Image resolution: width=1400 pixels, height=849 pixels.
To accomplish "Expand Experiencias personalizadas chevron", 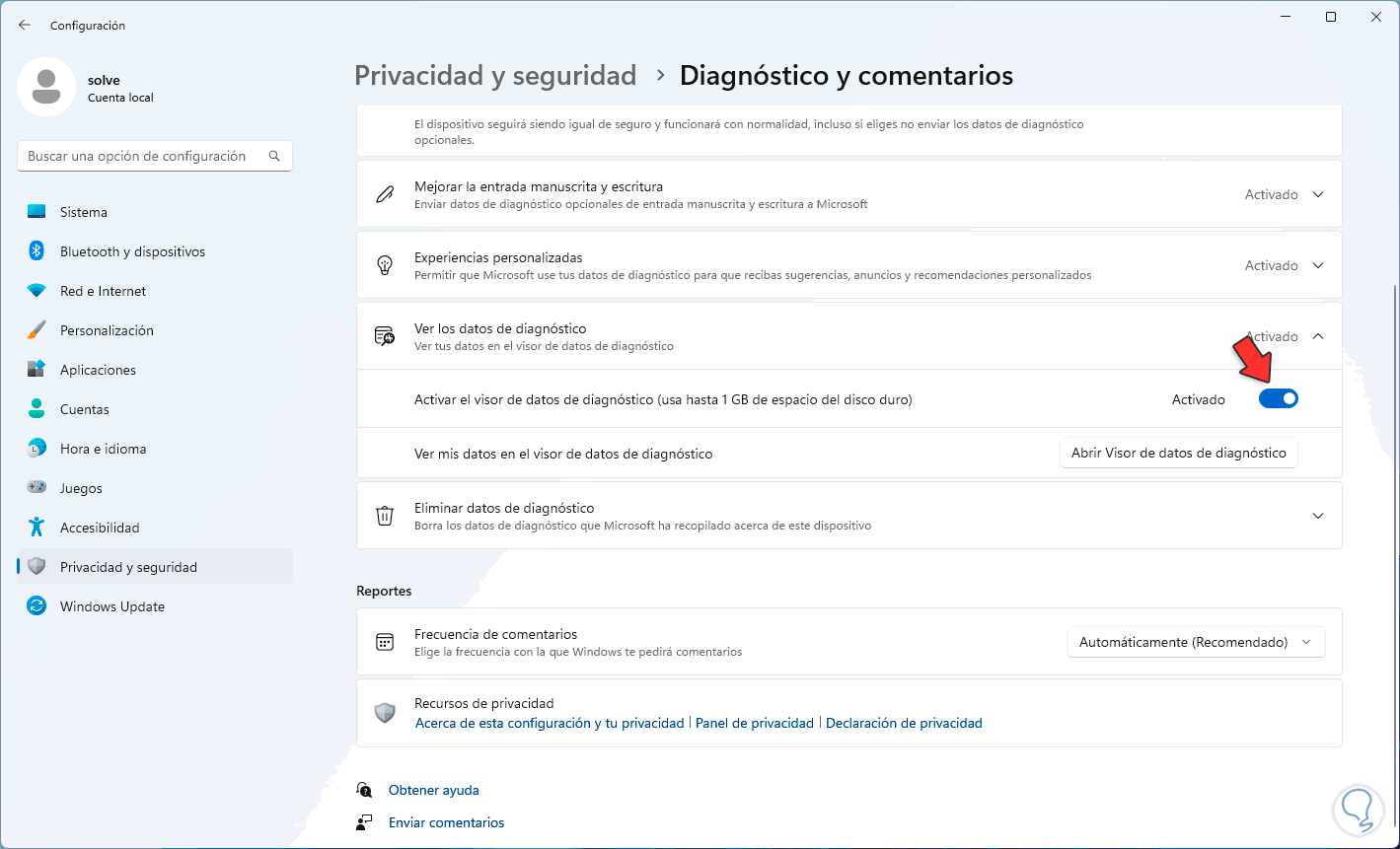I will (x=1318, y=265).
